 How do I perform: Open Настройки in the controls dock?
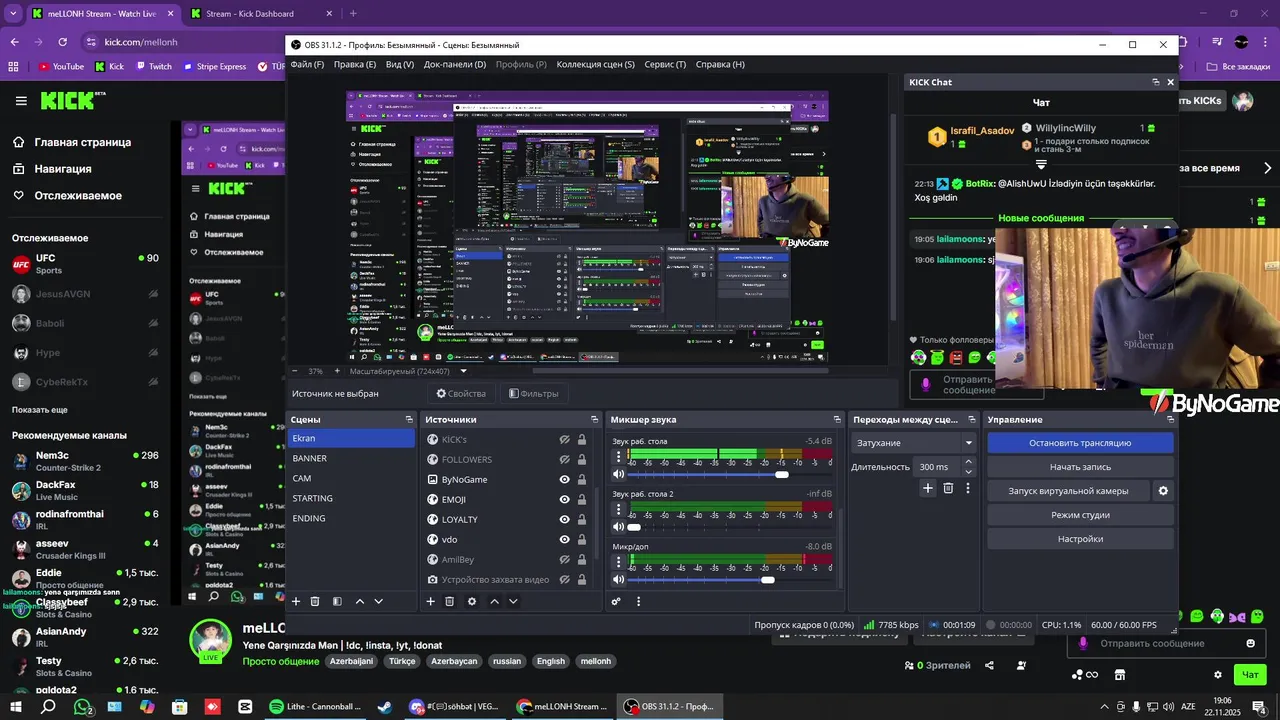[x=1080, y=539]
